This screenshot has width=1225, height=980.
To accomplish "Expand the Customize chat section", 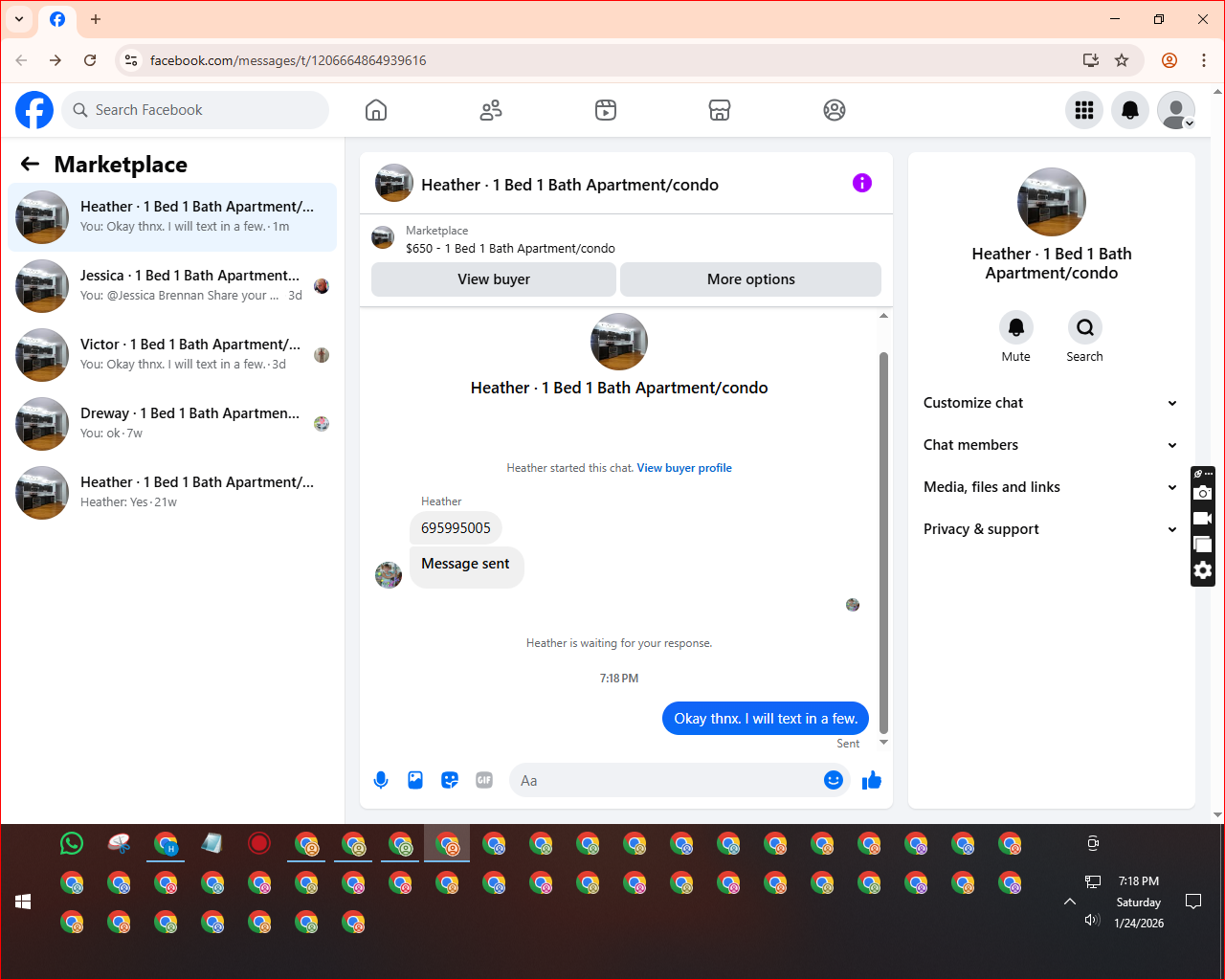I will (x=1051, y=403).
